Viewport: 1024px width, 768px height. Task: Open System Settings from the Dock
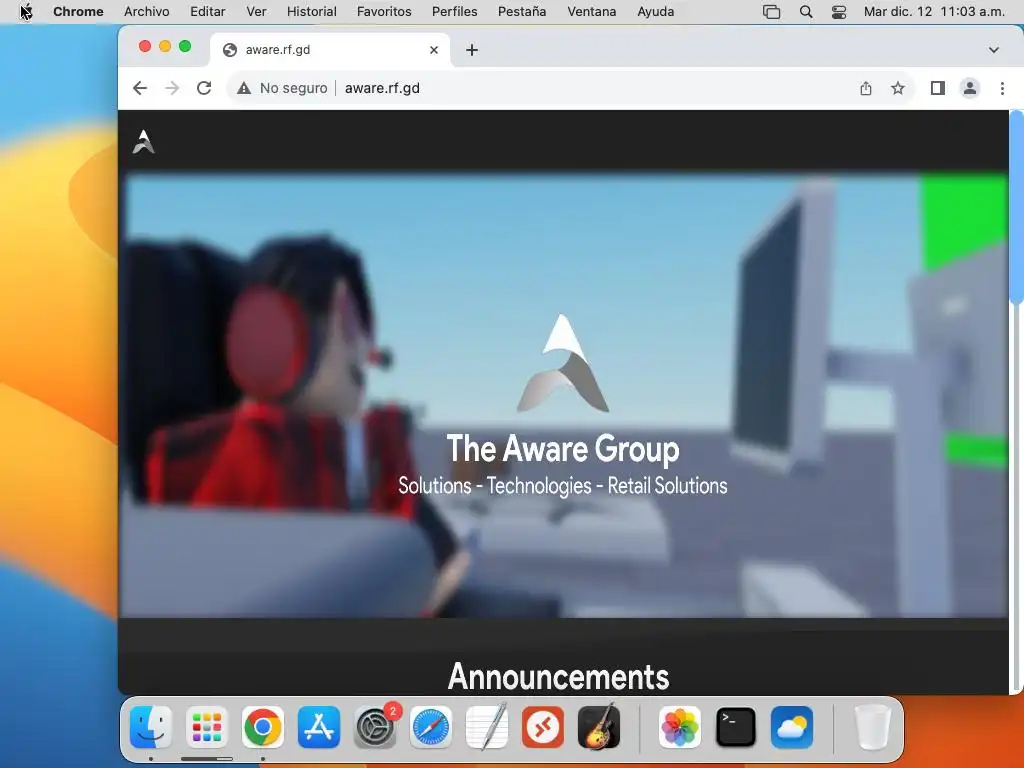[375, 727]
